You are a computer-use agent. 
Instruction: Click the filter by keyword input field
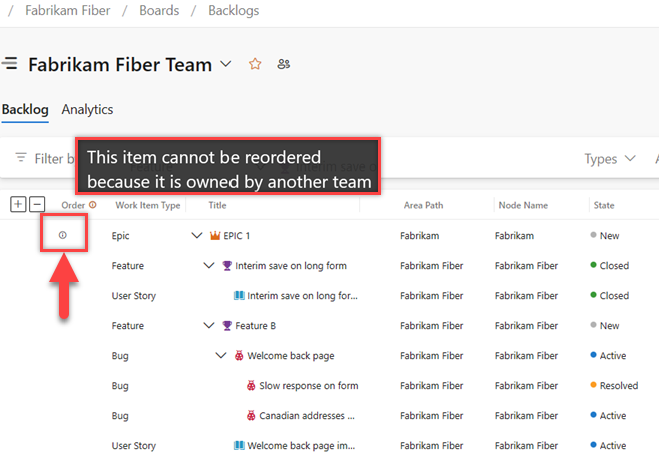55,158
